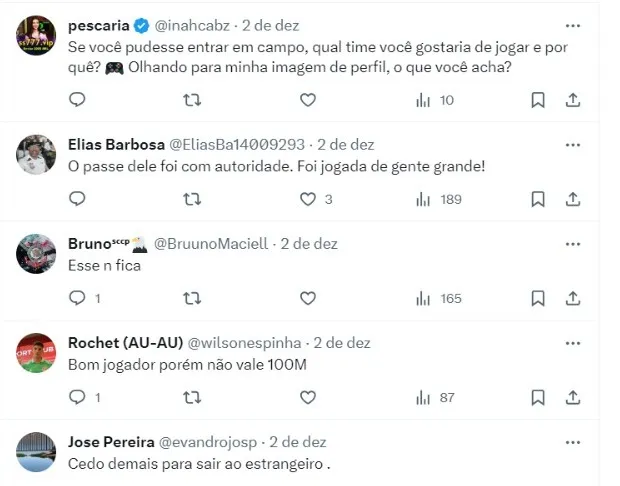Bookmark Bruno's "Esse n fica" tweet
This screenshot has width=620, height=486.
pos(538,298)
